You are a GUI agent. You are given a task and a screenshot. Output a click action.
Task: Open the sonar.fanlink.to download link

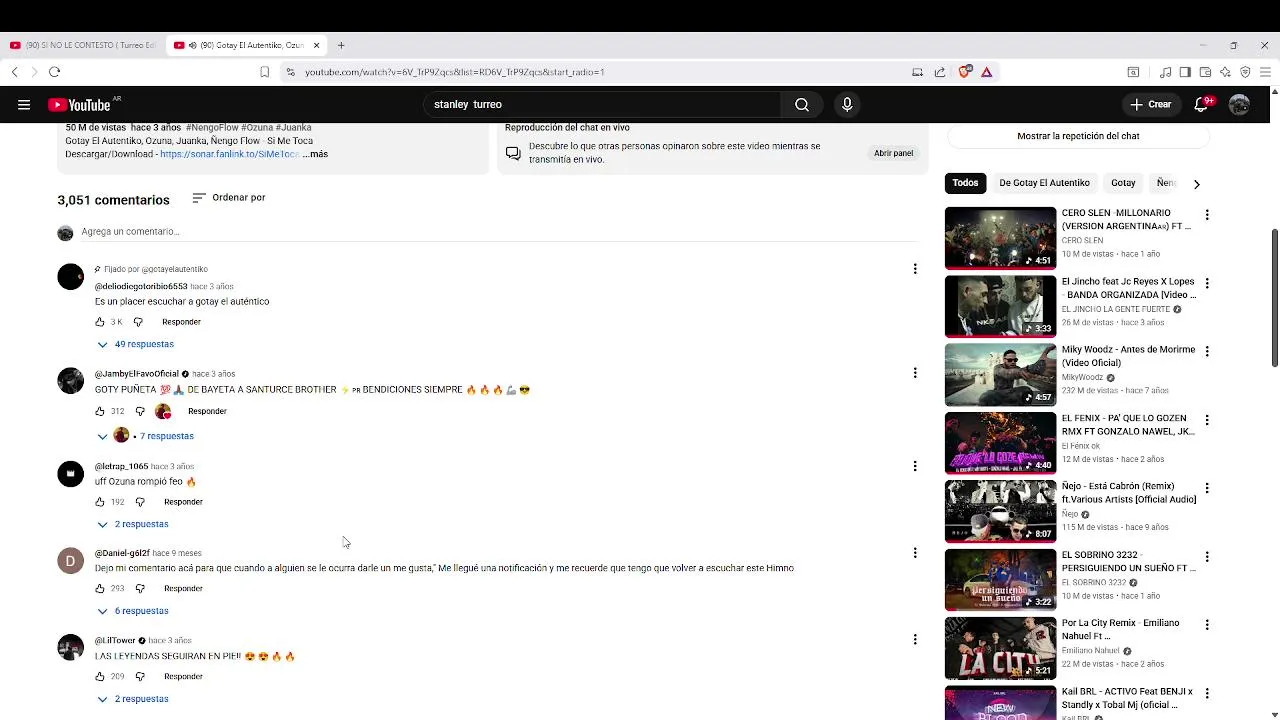[230, 154]
